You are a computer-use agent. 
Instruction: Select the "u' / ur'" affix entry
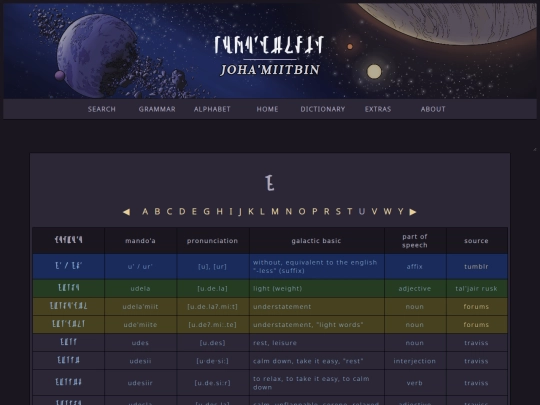pyautogui.click(x=140, y=267)
